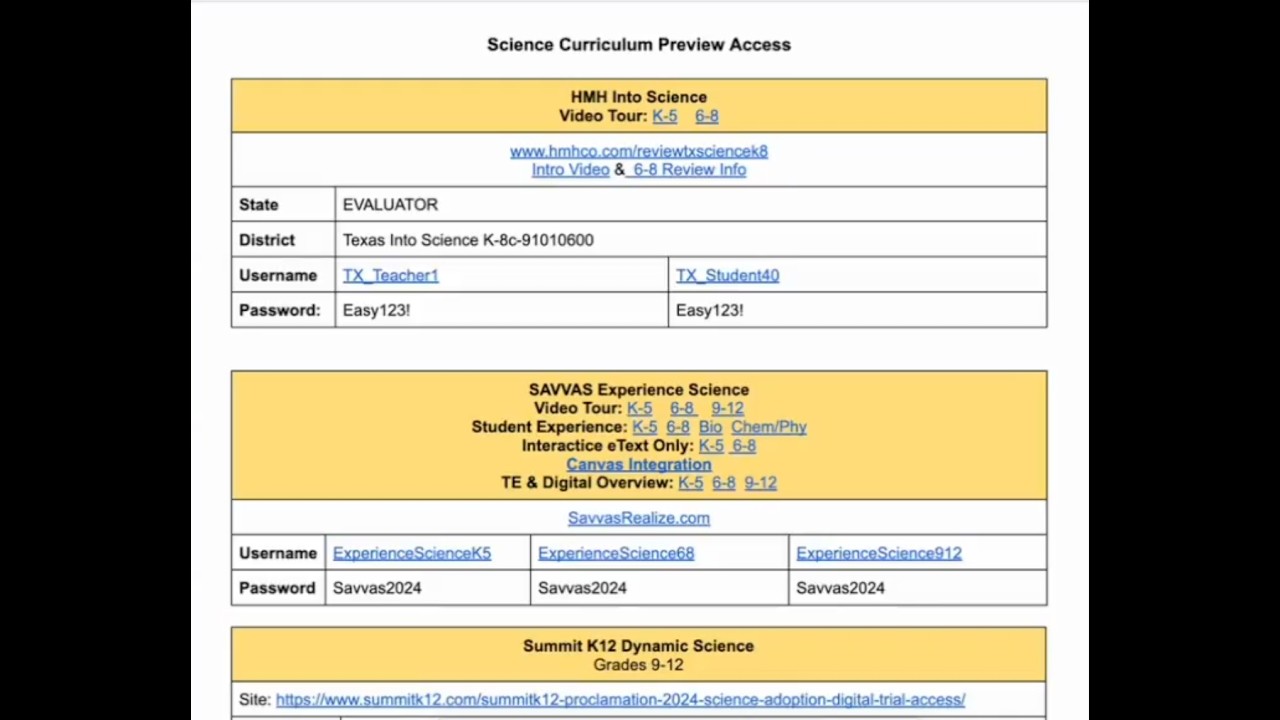This screenshot has width=1280, height=720.
Task: Open K-5 link for Interactive eText Only
Action: 711,446
